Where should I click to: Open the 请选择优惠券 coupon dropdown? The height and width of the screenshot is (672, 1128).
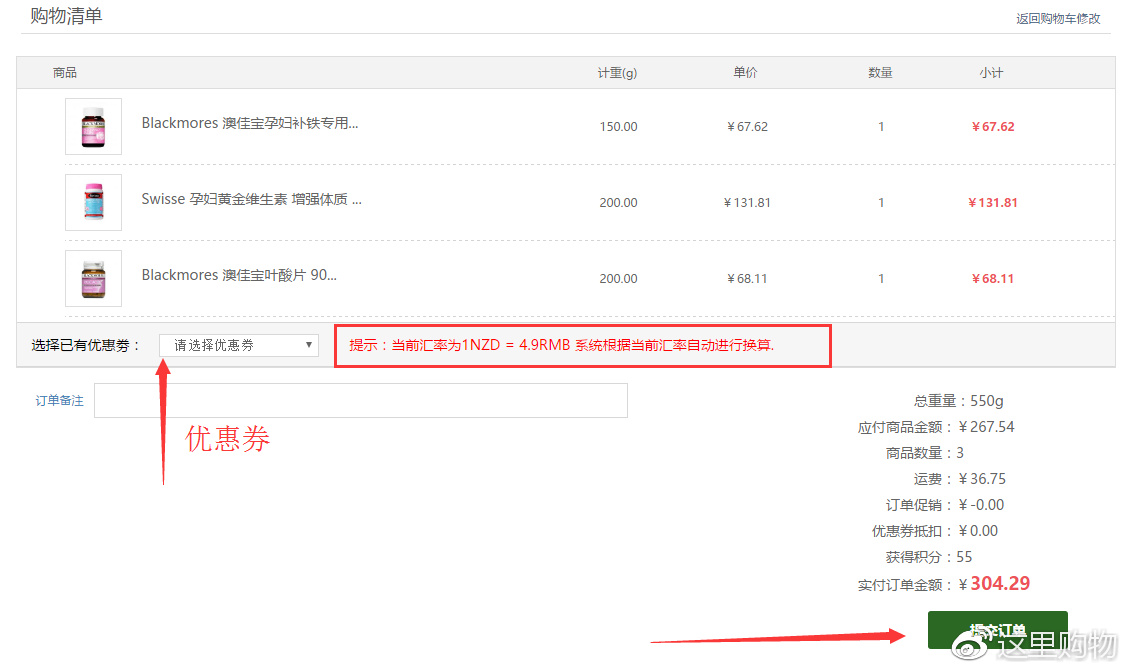click(x=239, y=345)
